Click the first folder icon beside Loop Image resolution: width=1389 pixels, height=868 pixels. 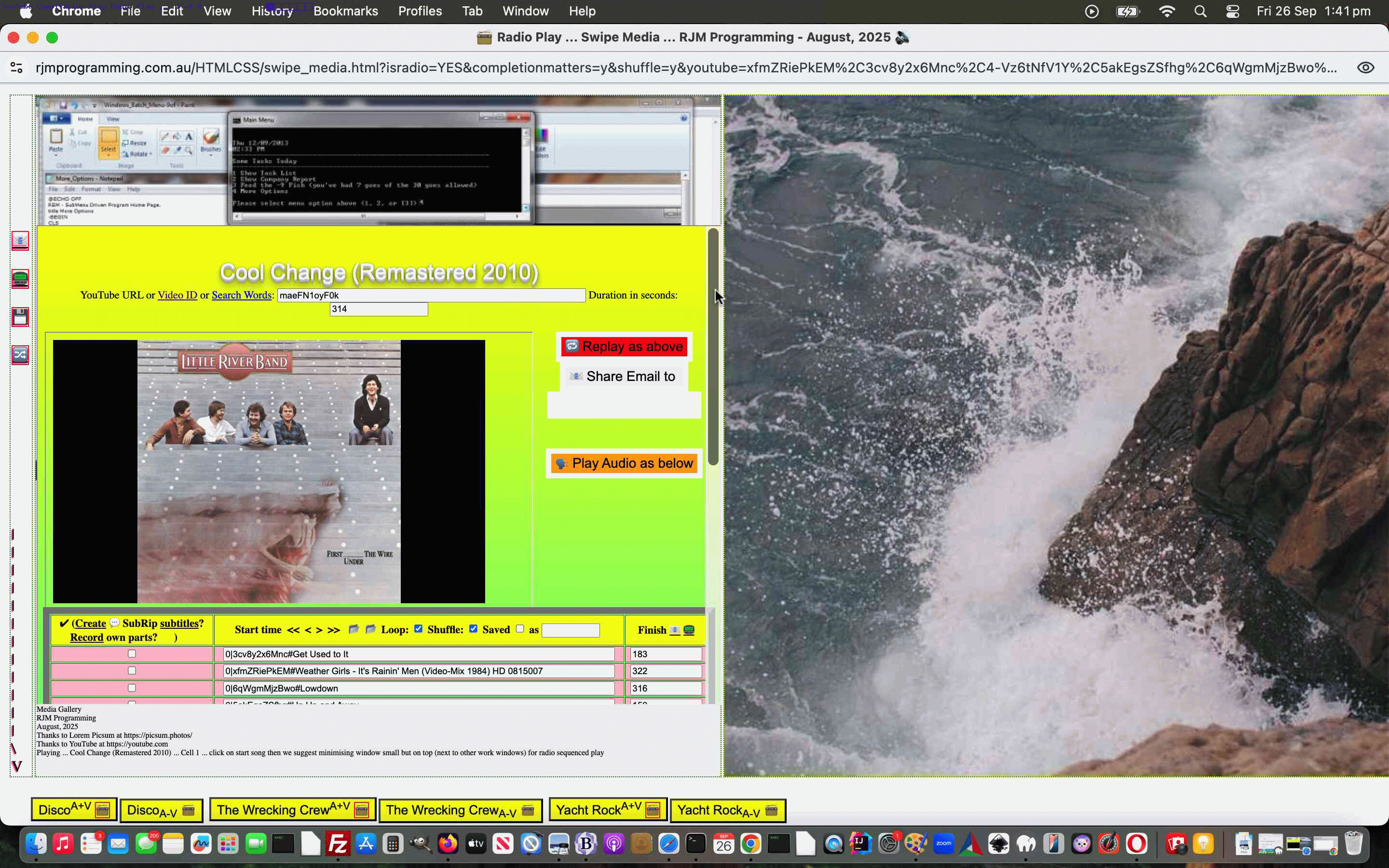pyautogui.click(x=354, y=629)
